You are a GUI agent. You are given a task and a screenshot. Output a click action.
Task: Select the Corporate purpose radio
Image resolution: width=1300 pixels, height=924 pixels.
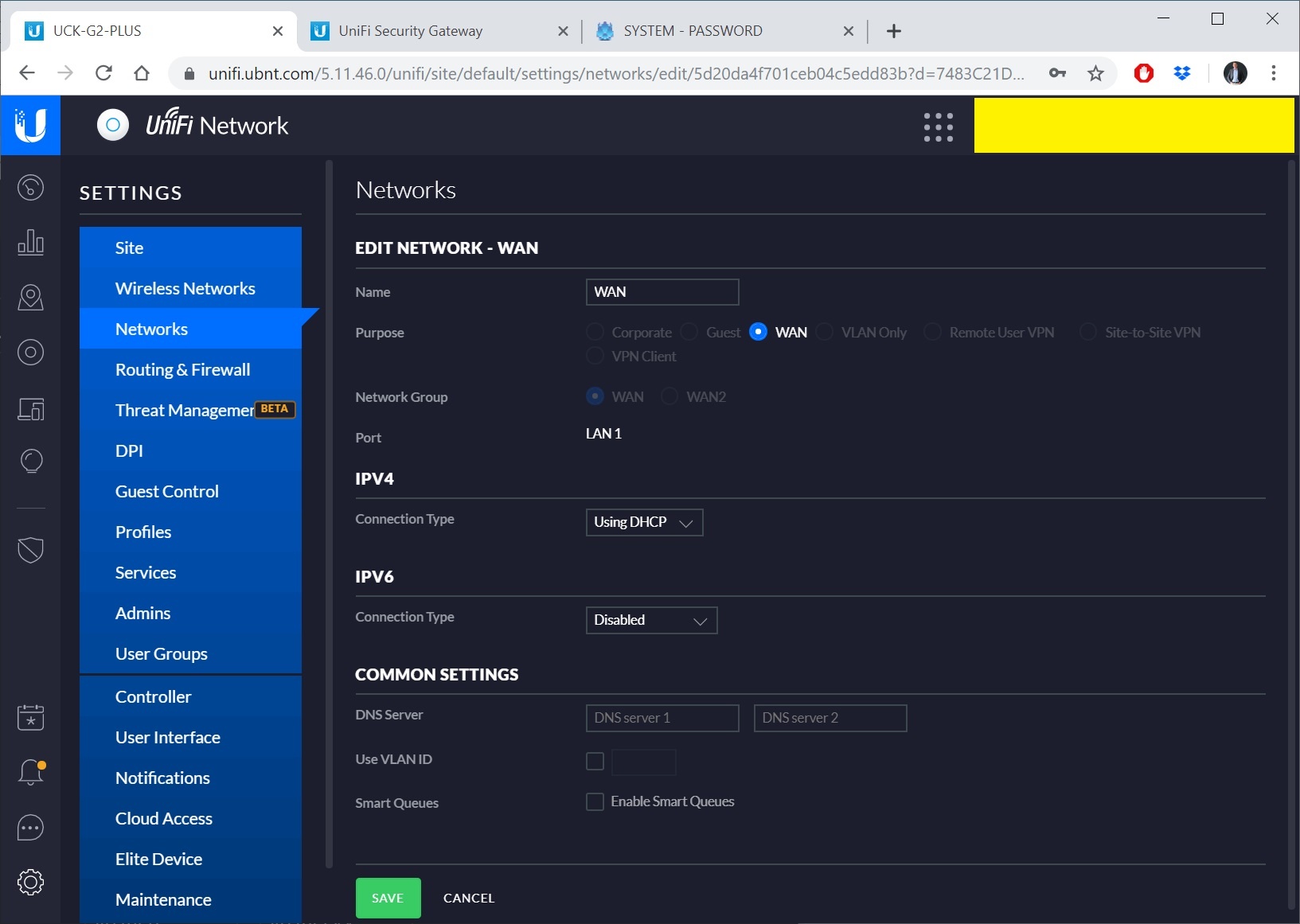click(x=595, y=332)
